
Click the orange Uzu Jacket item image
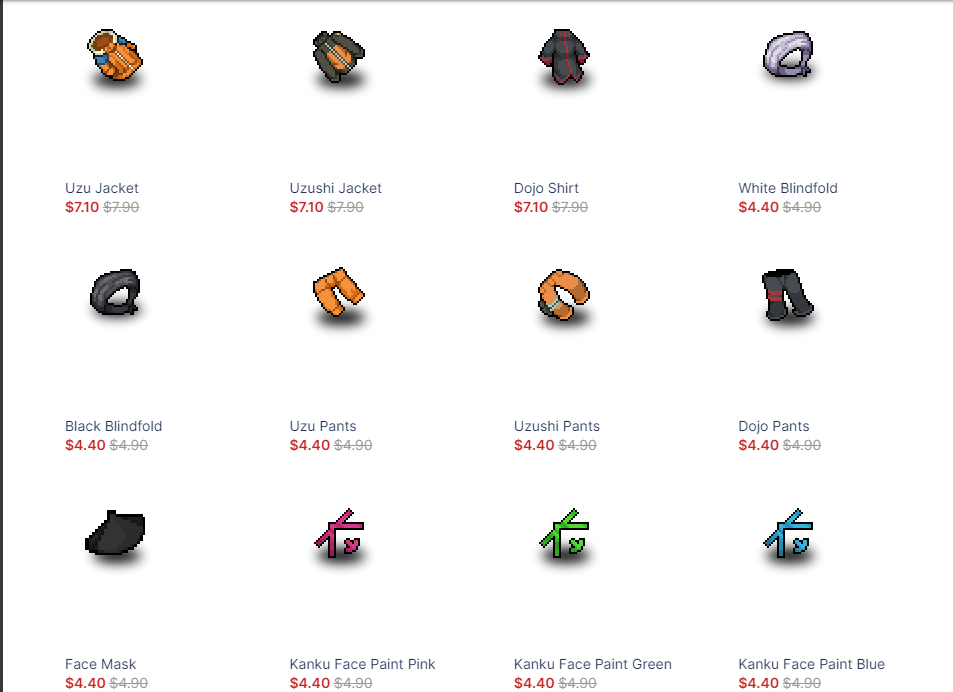point(115,57)
